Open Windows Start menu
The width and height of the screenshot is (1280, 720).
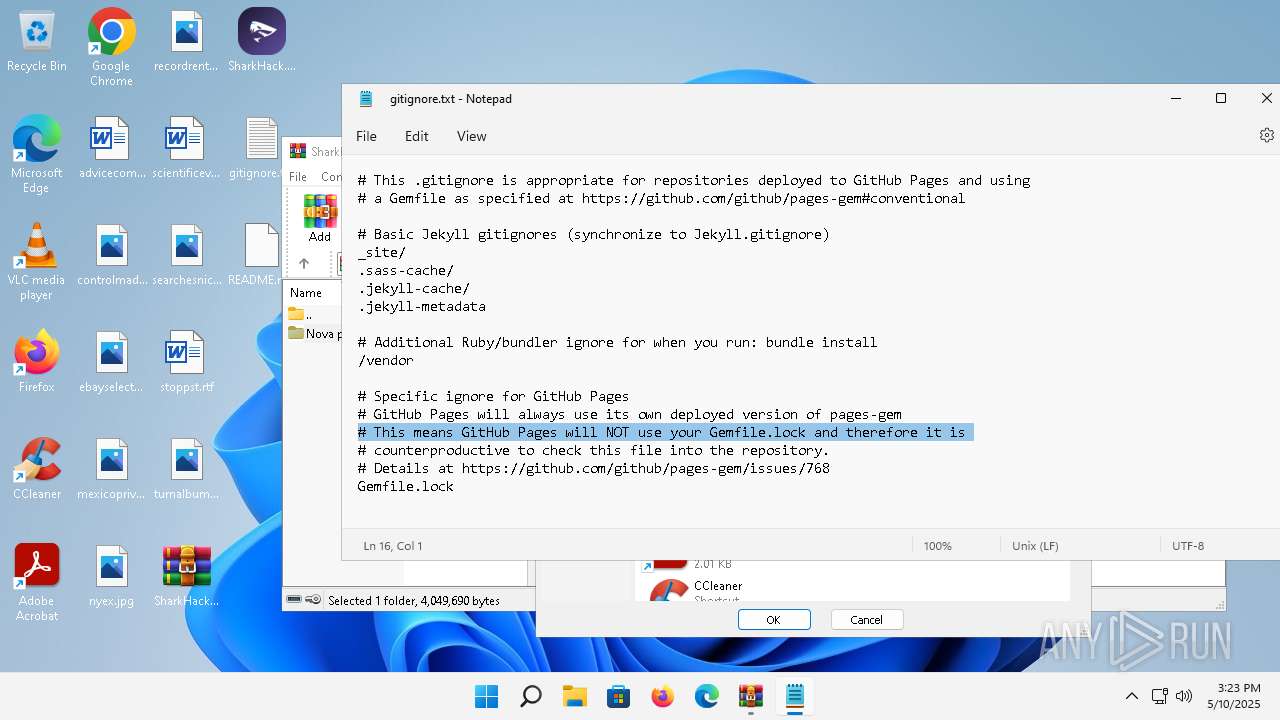tap(487, 696)
